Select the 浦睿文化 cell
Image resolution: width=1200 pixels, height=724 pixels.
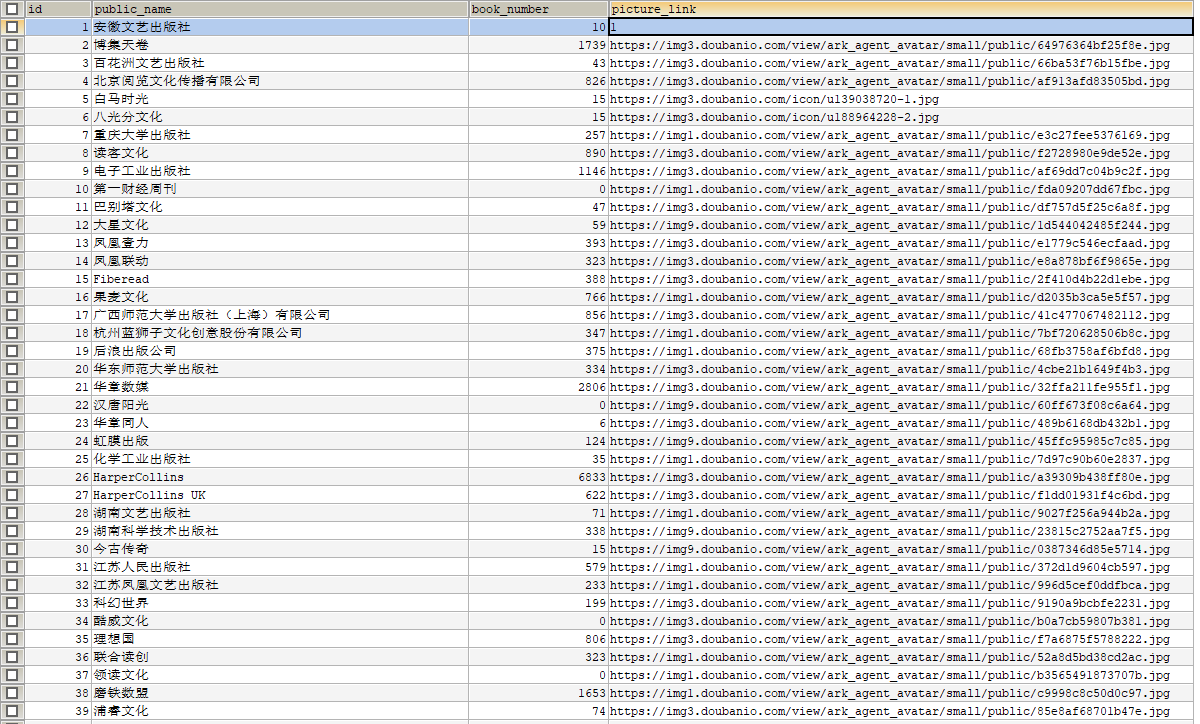pos(280,711)
